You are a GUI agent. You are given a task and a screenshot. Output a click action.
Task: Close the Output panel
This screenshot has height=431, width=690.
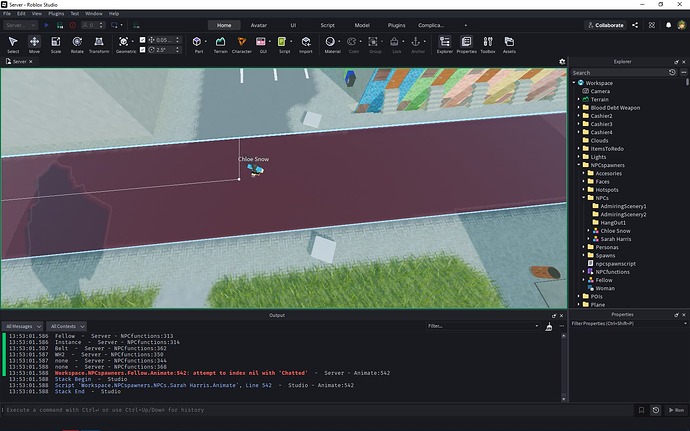(x=561, y=316)
